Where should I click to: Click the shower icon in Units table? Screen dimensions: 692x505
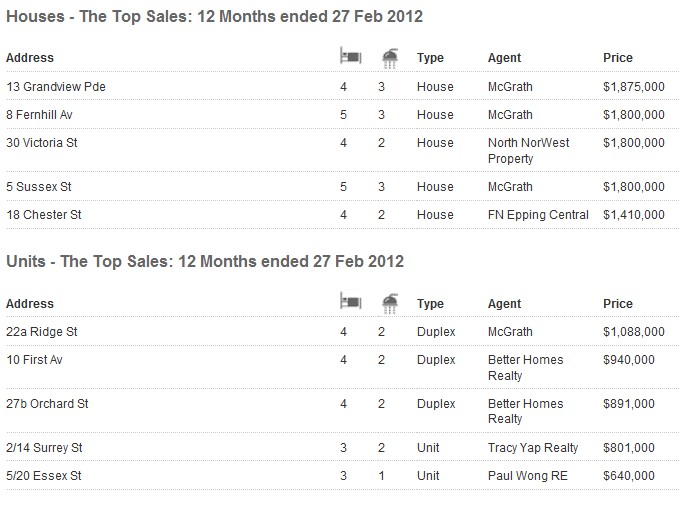[x=390, y=304]
